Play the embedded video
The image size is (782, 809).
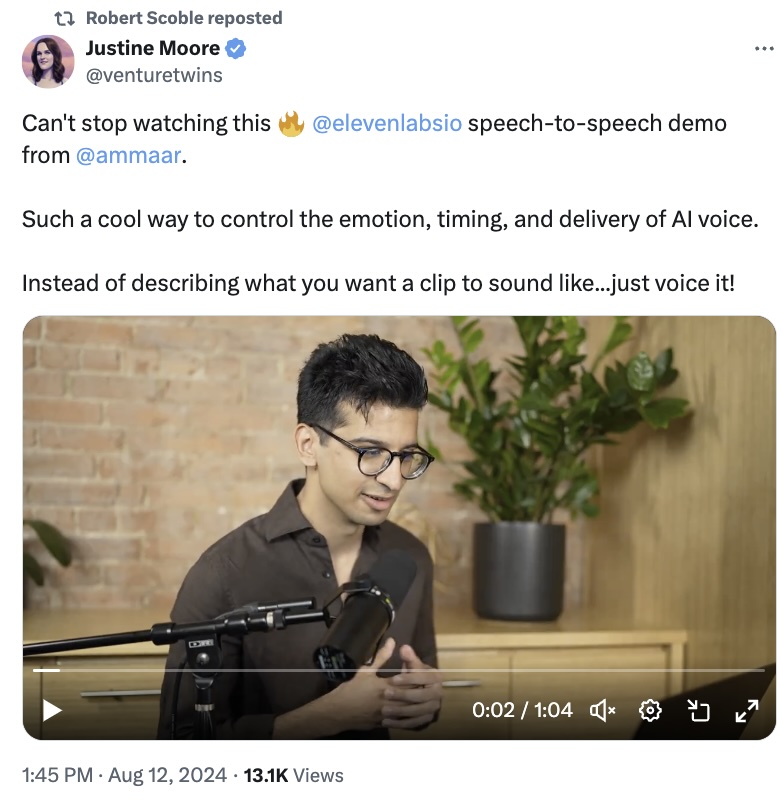coord(52,710)
